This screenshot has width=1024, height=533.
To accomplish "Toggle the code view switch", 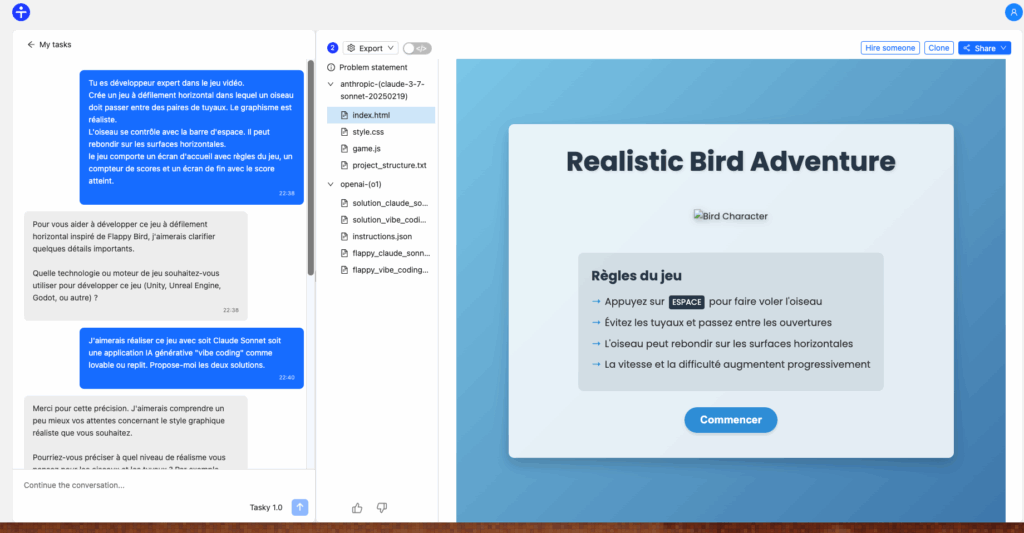I will [417, 48].
